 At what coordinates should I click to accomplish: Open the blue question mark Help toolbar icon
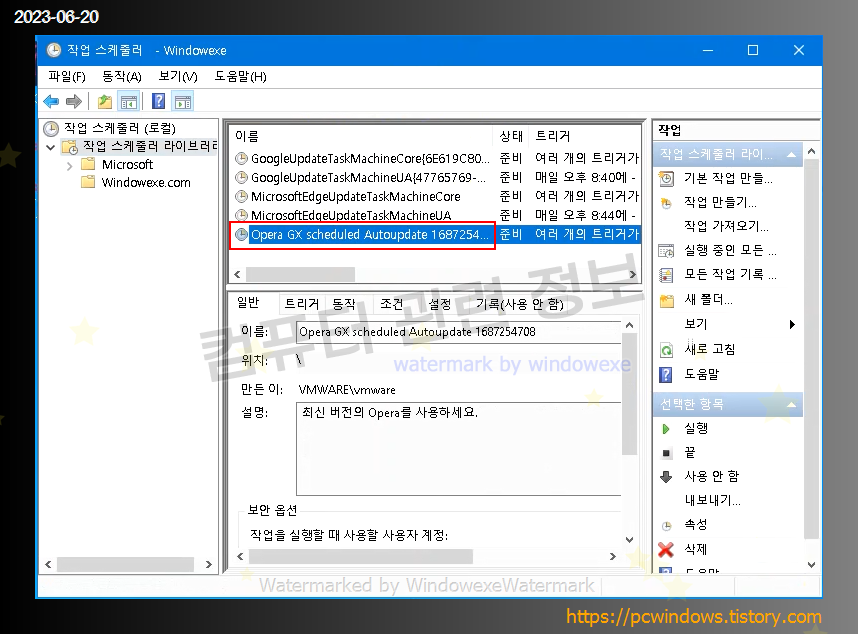point(159,101)
